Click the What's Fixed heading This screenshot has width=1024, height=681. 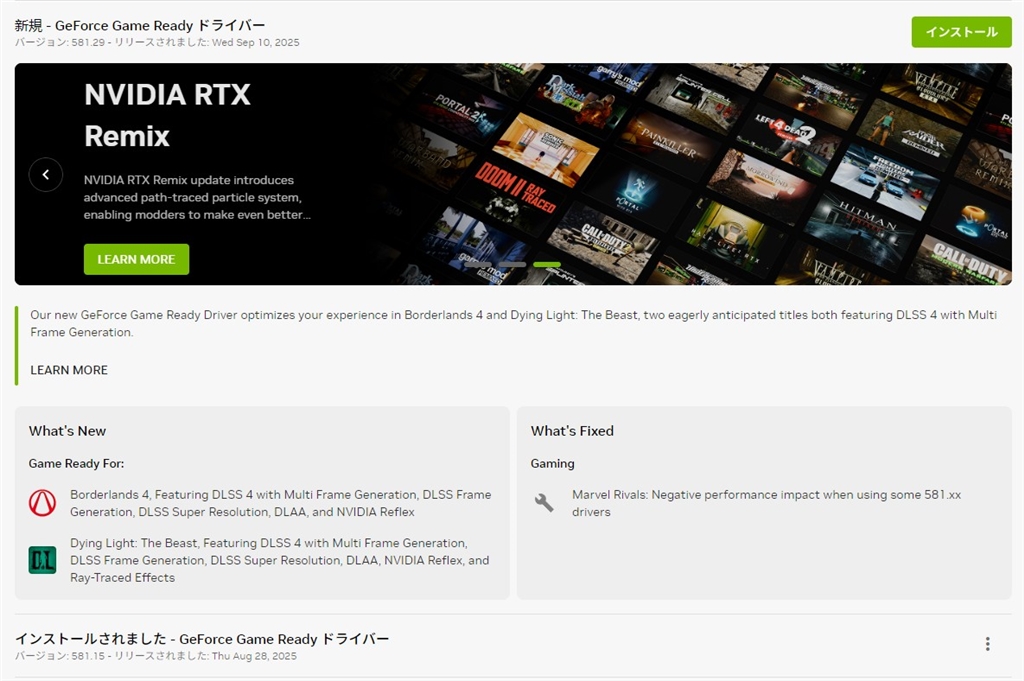(x=572, y=431)
